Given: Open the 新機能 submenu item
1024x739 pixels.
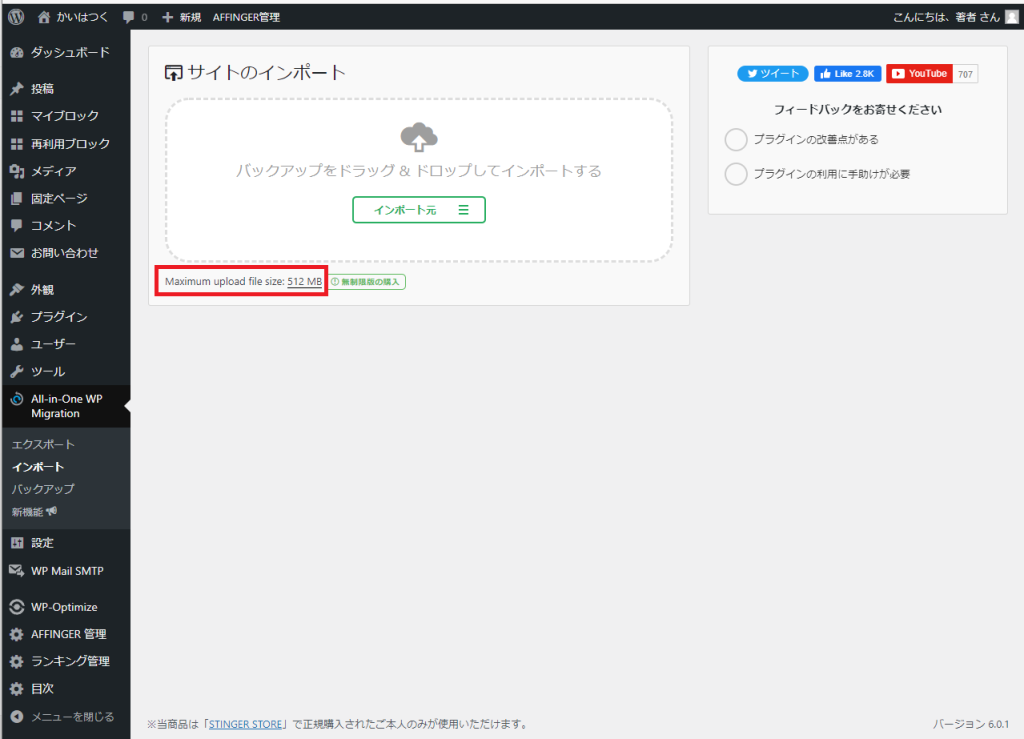Looking at the screenshot, I should [35, 512].
